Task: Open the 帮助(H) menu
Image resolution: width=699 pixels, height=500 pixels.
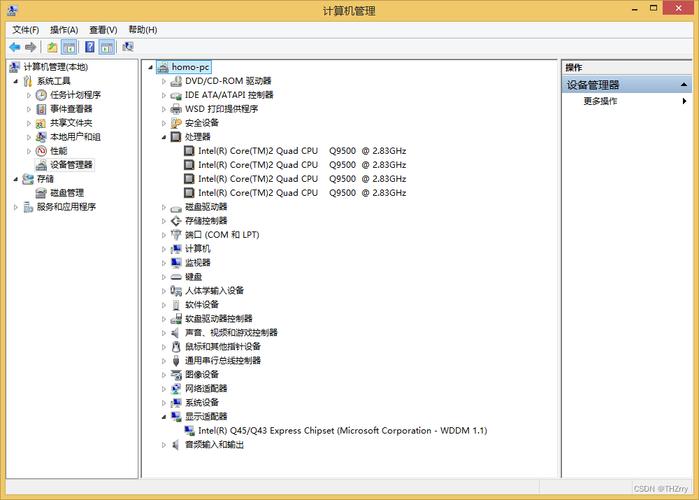Action: point(143,30)
